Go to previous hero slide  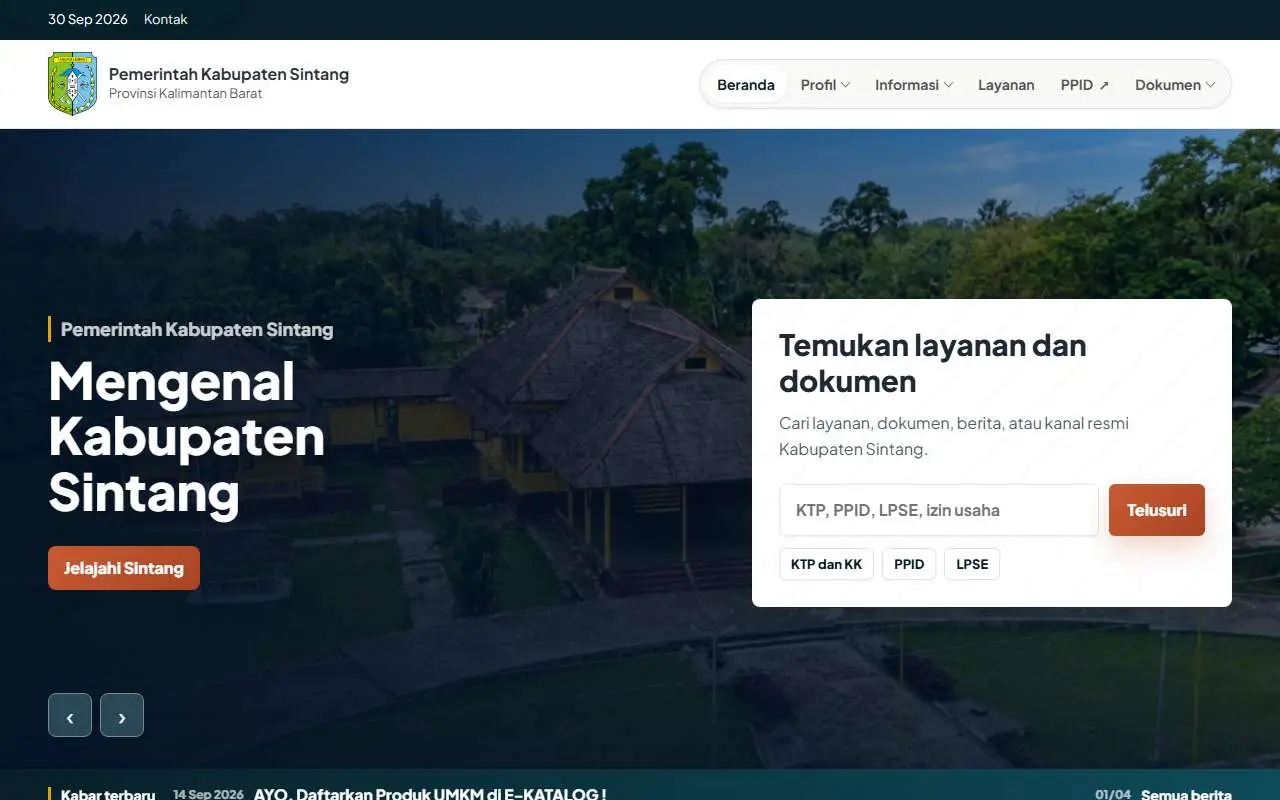pyautogui.click(x=70, y=715)
